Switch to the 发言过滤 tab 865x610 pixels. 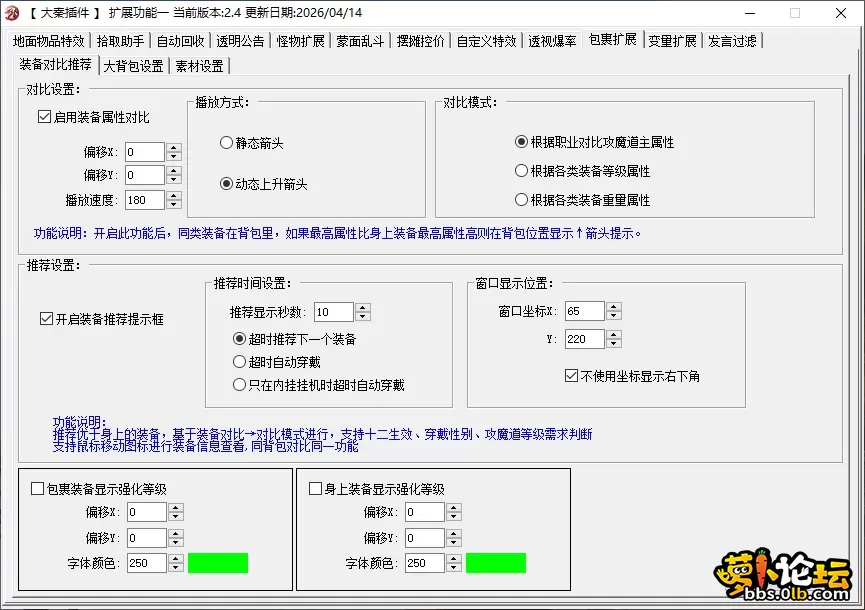click(733, 41)
